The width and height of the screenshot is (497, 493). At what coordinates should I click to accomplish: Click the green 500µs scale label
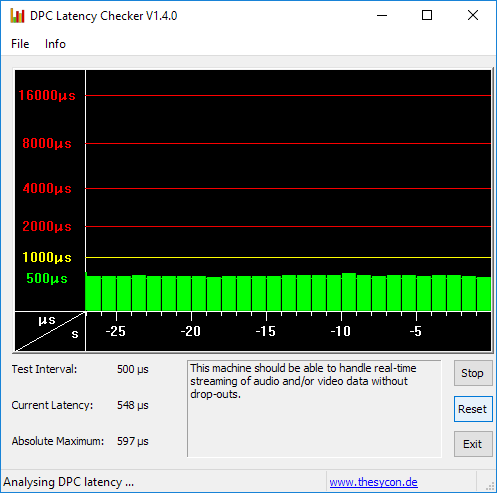[x=47, y=278]
